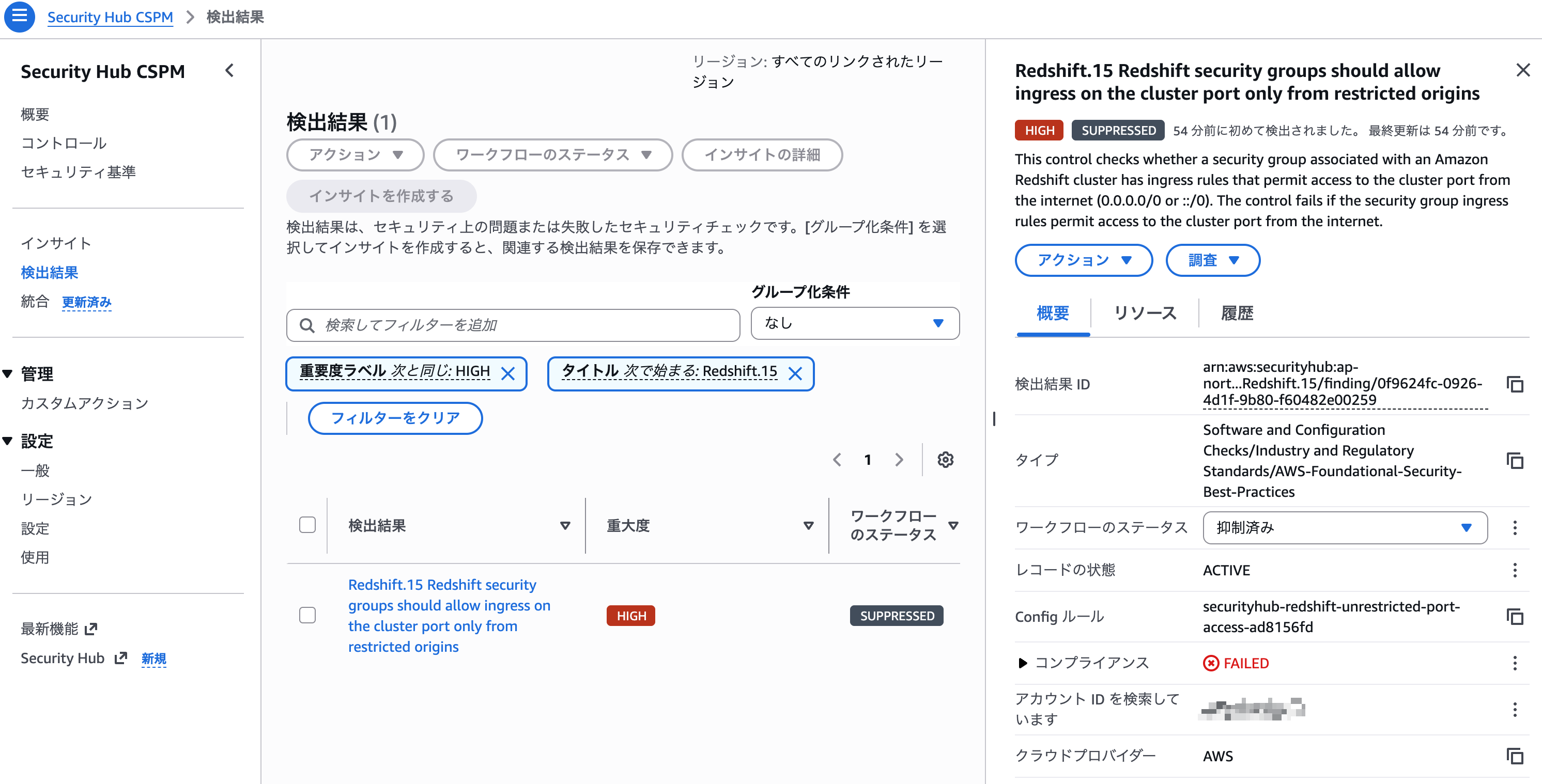Screen dimensions: 1542x784
Task: Open the ワークフローのステータス dropdown button
Action: tap(553, 155)
